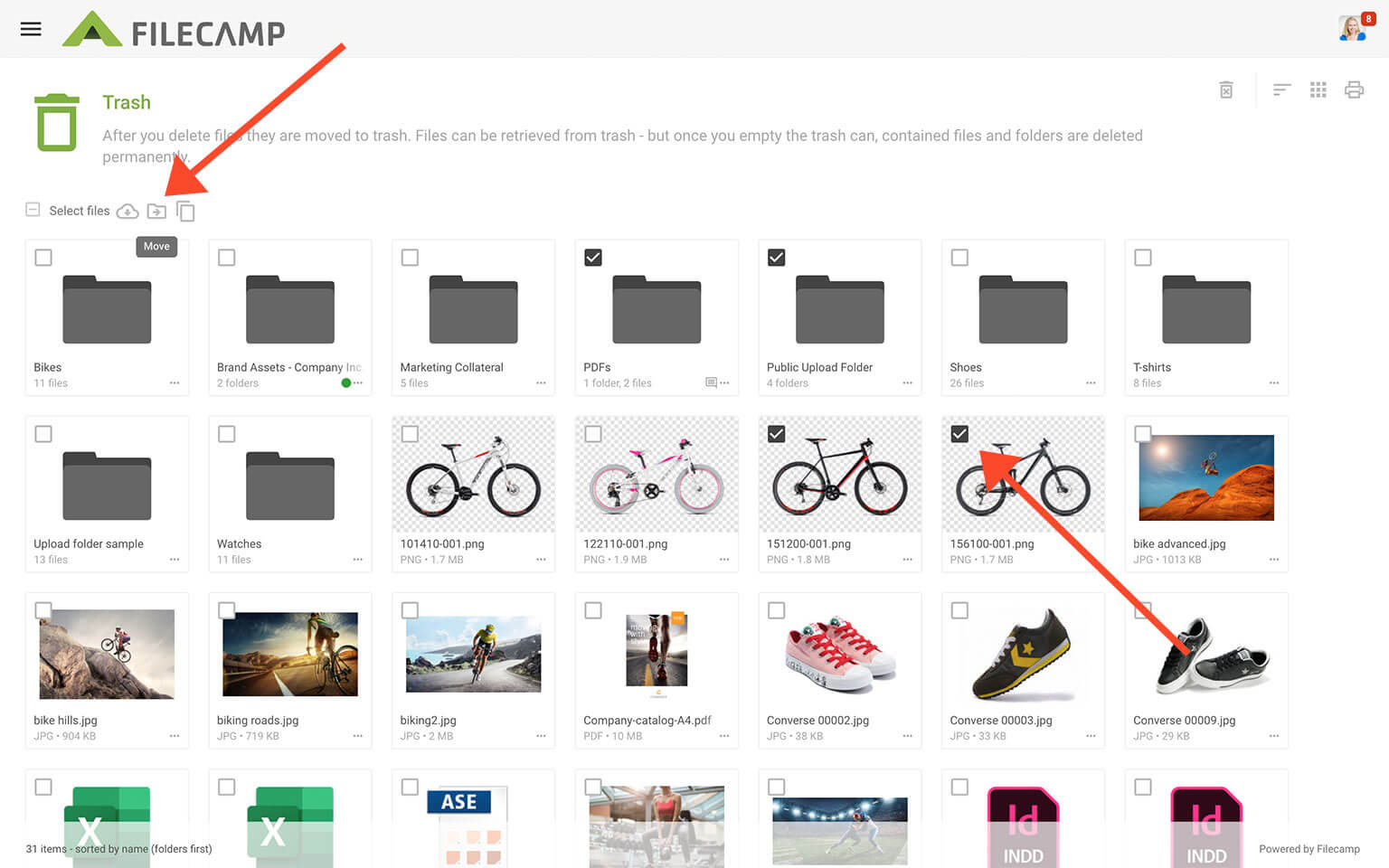Open the Brand Assets folder icon
Viewport: 1389px width, 868px height.
(x=290, y=309)
